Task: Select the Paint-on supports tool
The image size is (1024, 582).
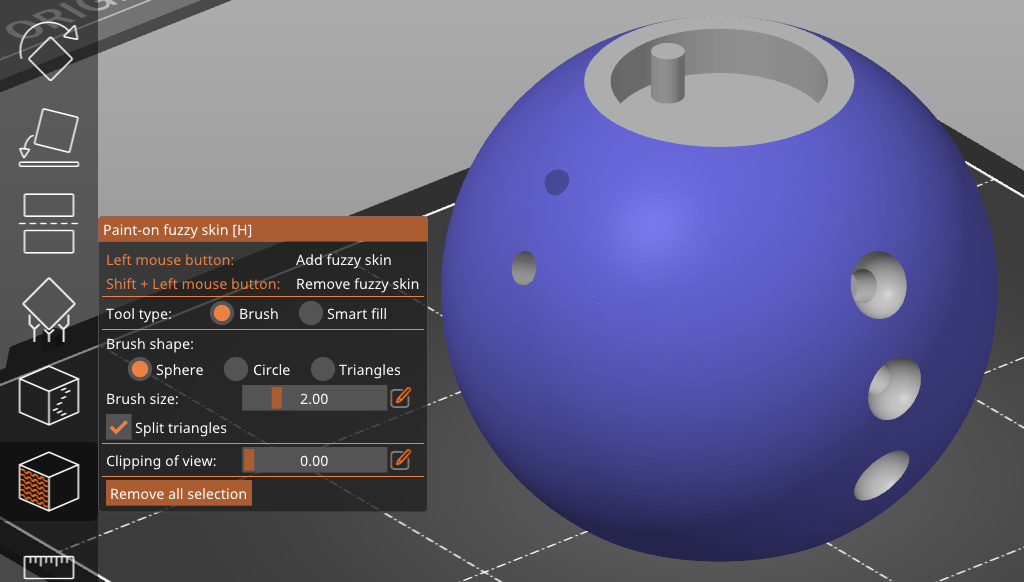Action: pos(49,308)
